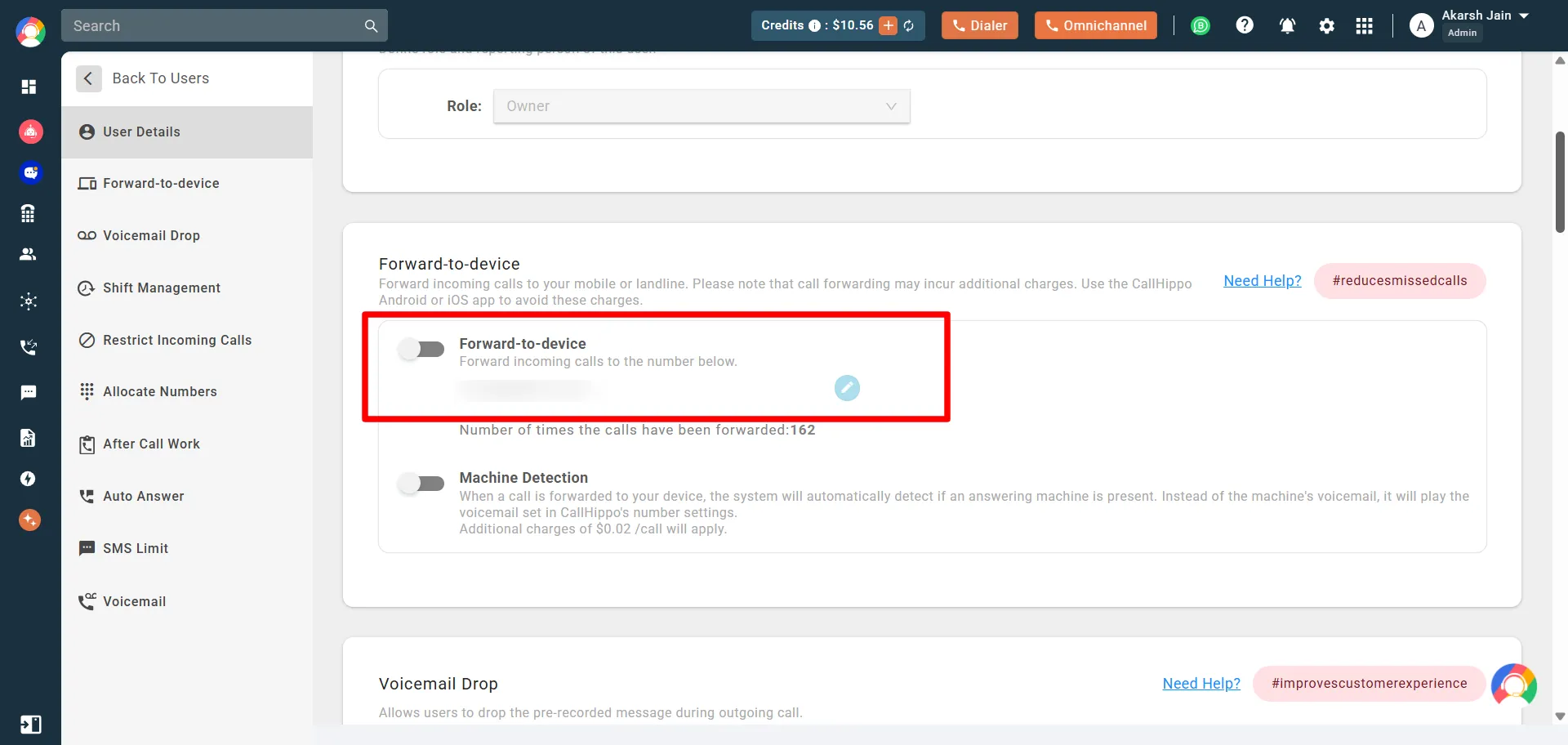
Task: Click the Dialer button
Action: (979, 25)
